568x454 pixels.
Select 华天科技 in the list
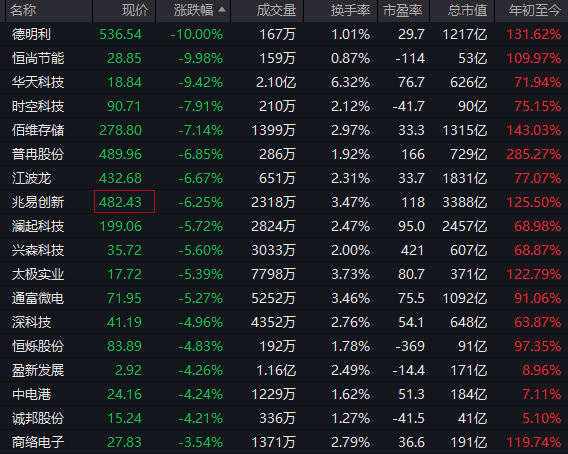tap(38, 82)
